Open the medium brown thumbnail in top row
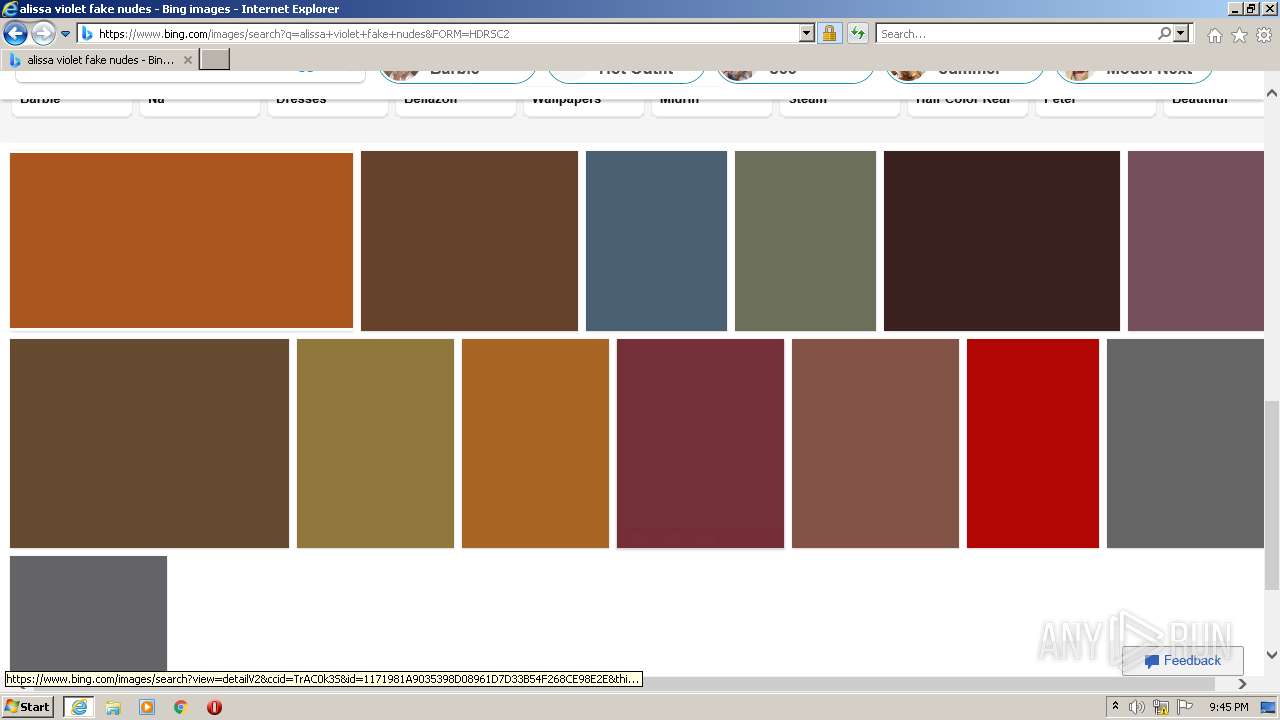The image size is (1280, 720). pos(469,241)
